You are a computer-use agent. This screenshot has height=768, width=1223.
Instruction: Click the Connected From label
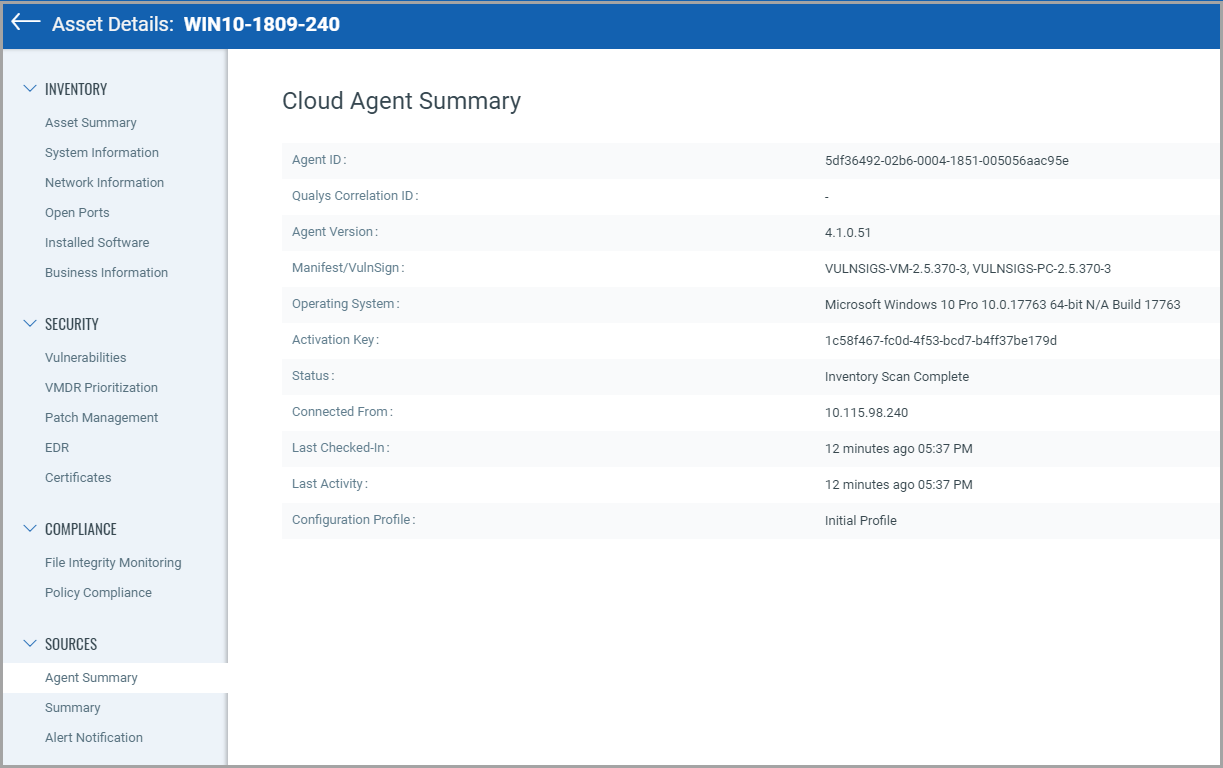(342, 412)
